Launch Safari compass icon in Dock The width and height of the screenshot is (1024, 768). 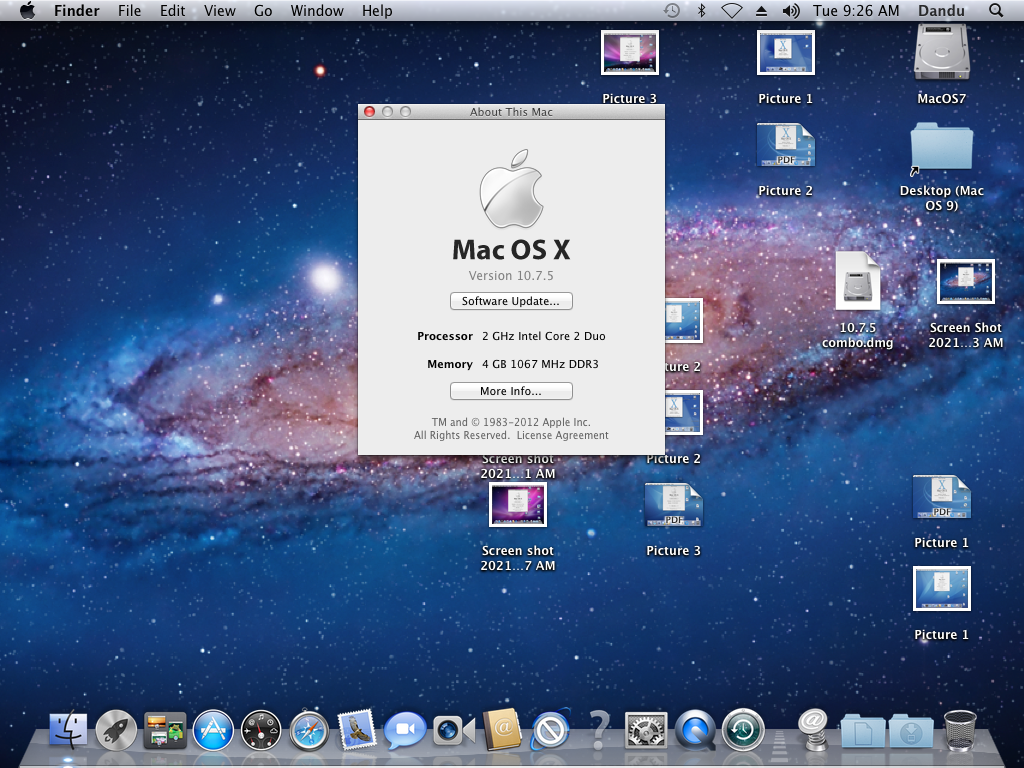[310, 729]
